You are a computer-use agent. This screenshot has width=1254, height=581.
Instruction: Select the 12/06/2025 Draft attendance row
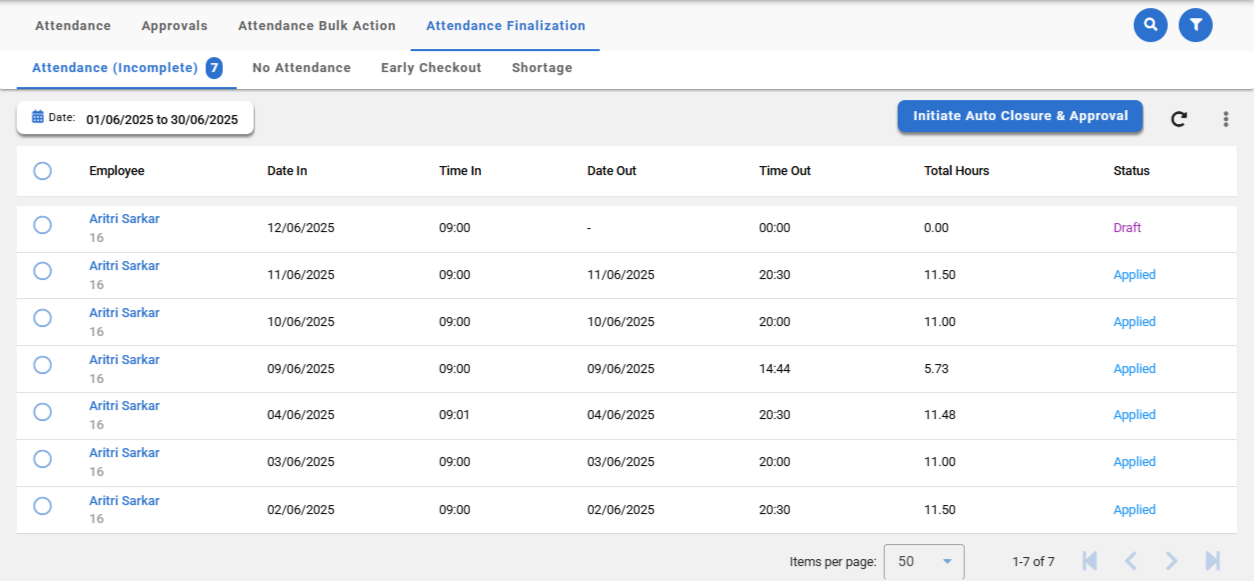point(42,226)
